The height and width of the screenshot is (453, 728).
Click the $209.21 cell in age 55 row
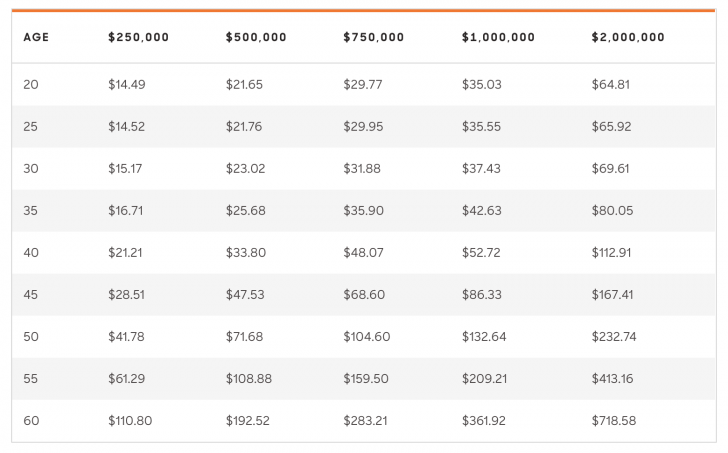(x=484, y=379)
